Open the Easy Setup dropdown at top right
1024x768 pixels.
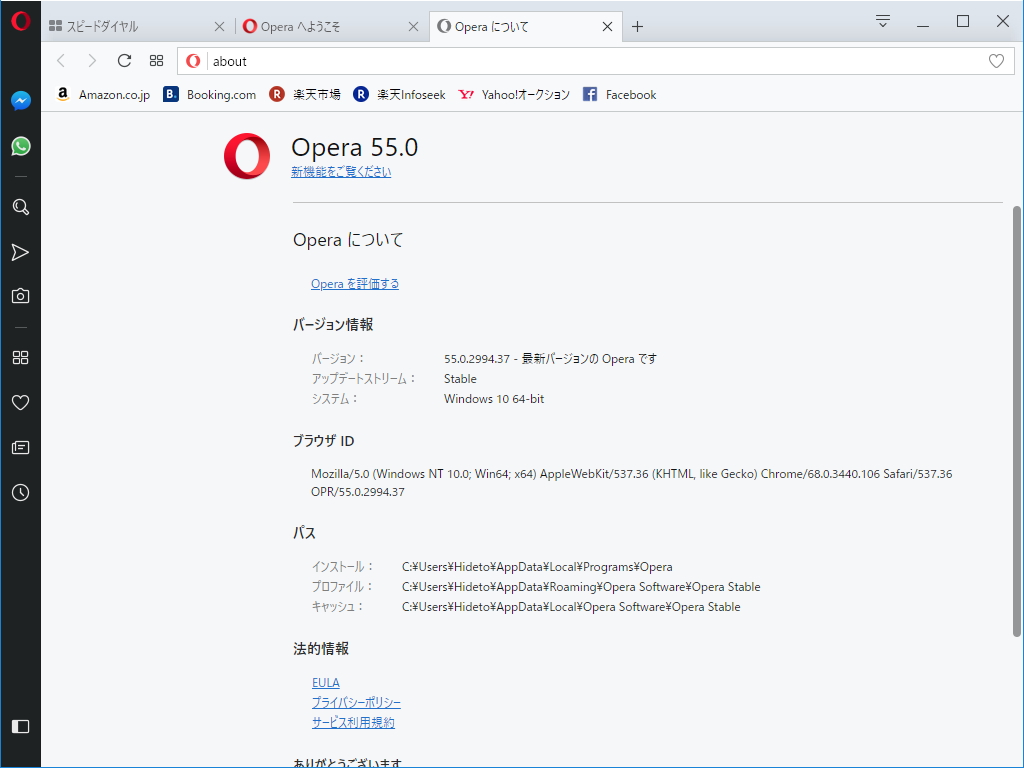coord(882,20)
